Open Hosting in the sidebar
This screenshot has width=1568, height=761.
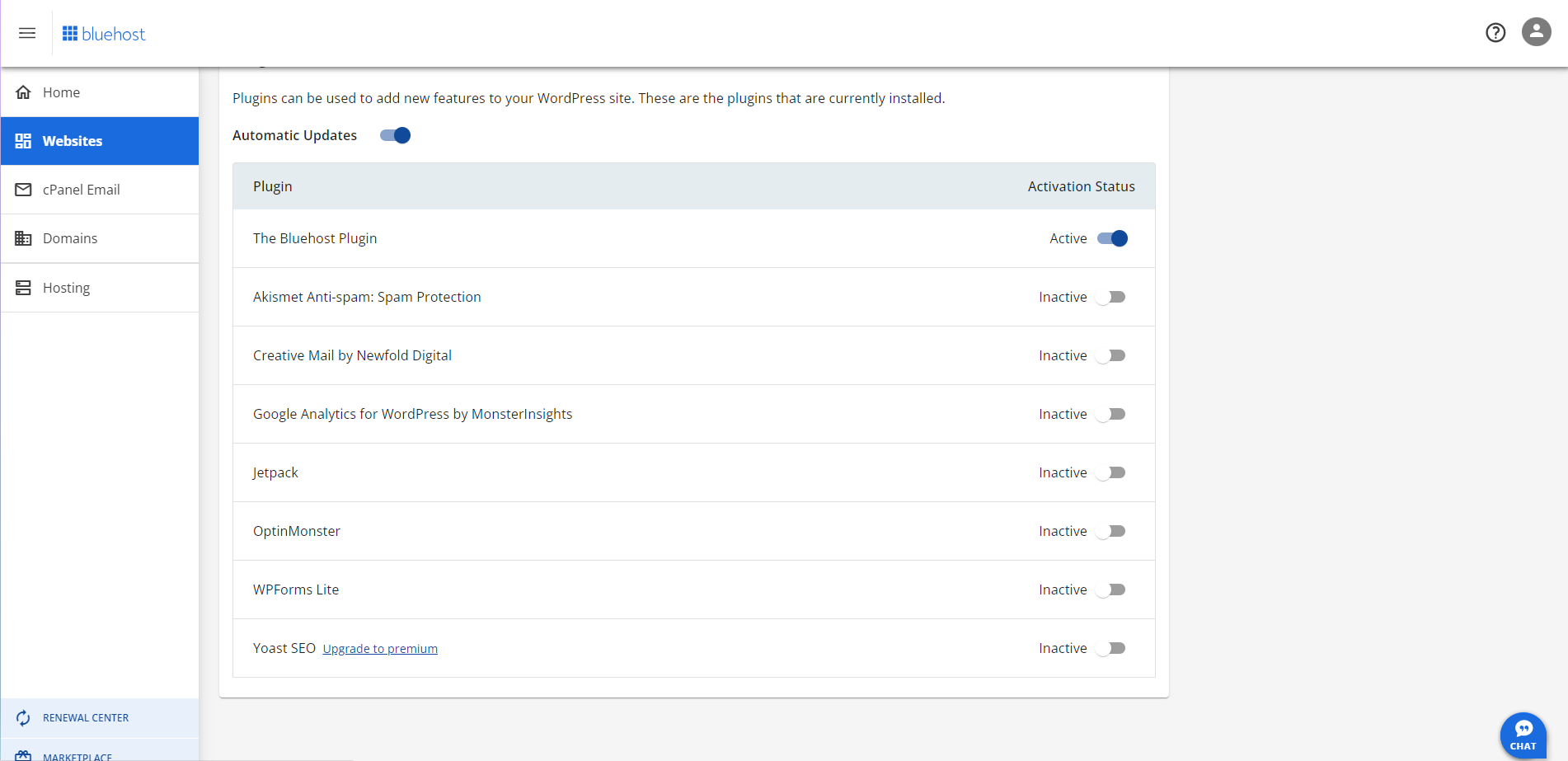click(x=100, y=288)
